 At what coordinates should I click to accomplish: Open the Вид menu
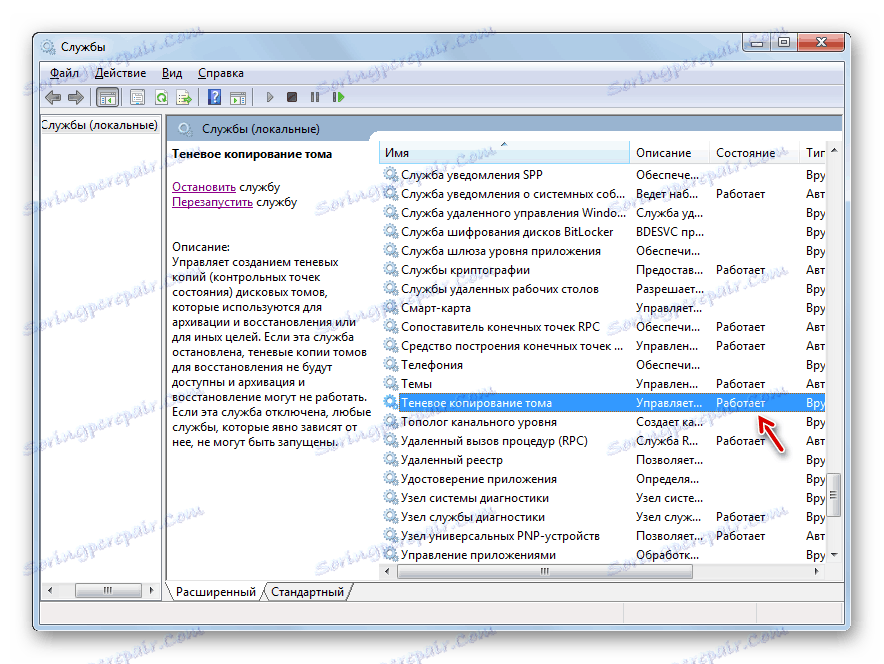pos(172,73)
